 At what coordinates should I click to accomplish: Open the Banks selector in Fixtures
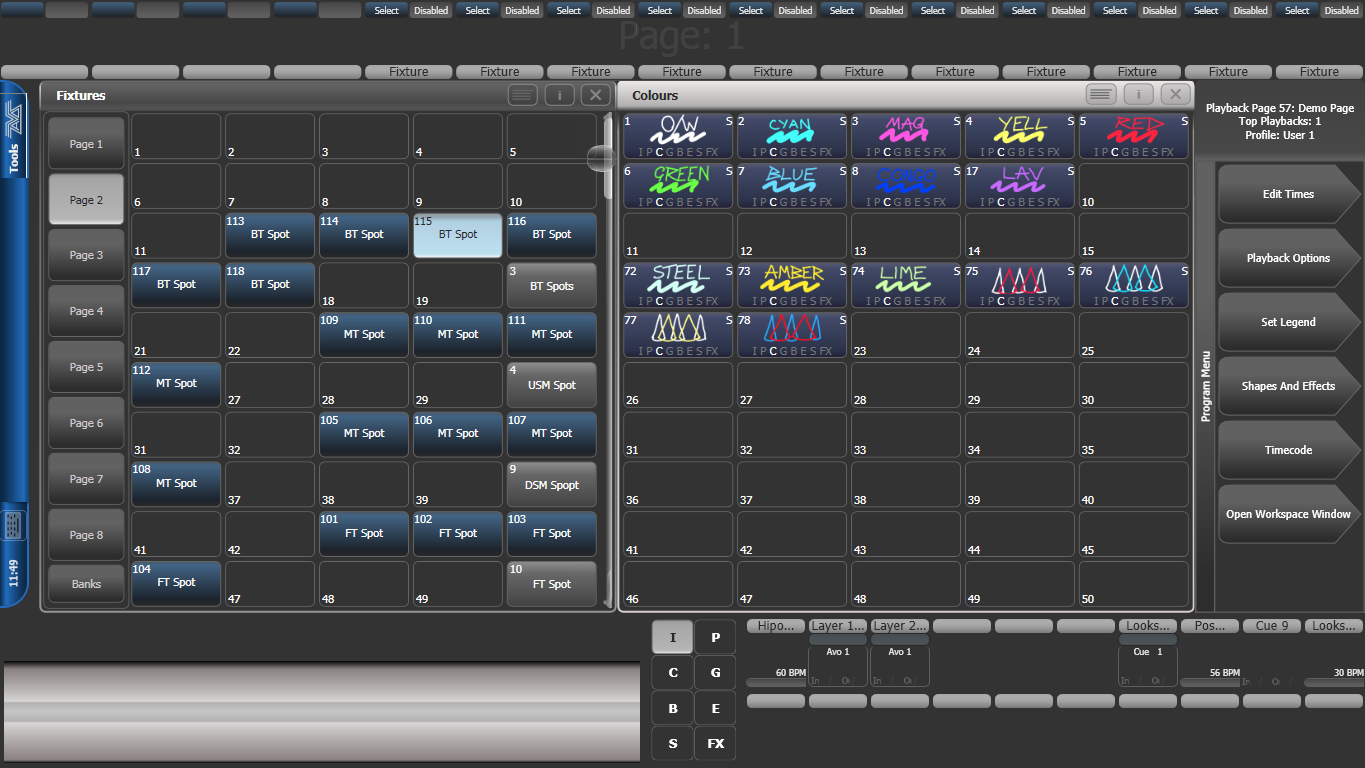86,584
